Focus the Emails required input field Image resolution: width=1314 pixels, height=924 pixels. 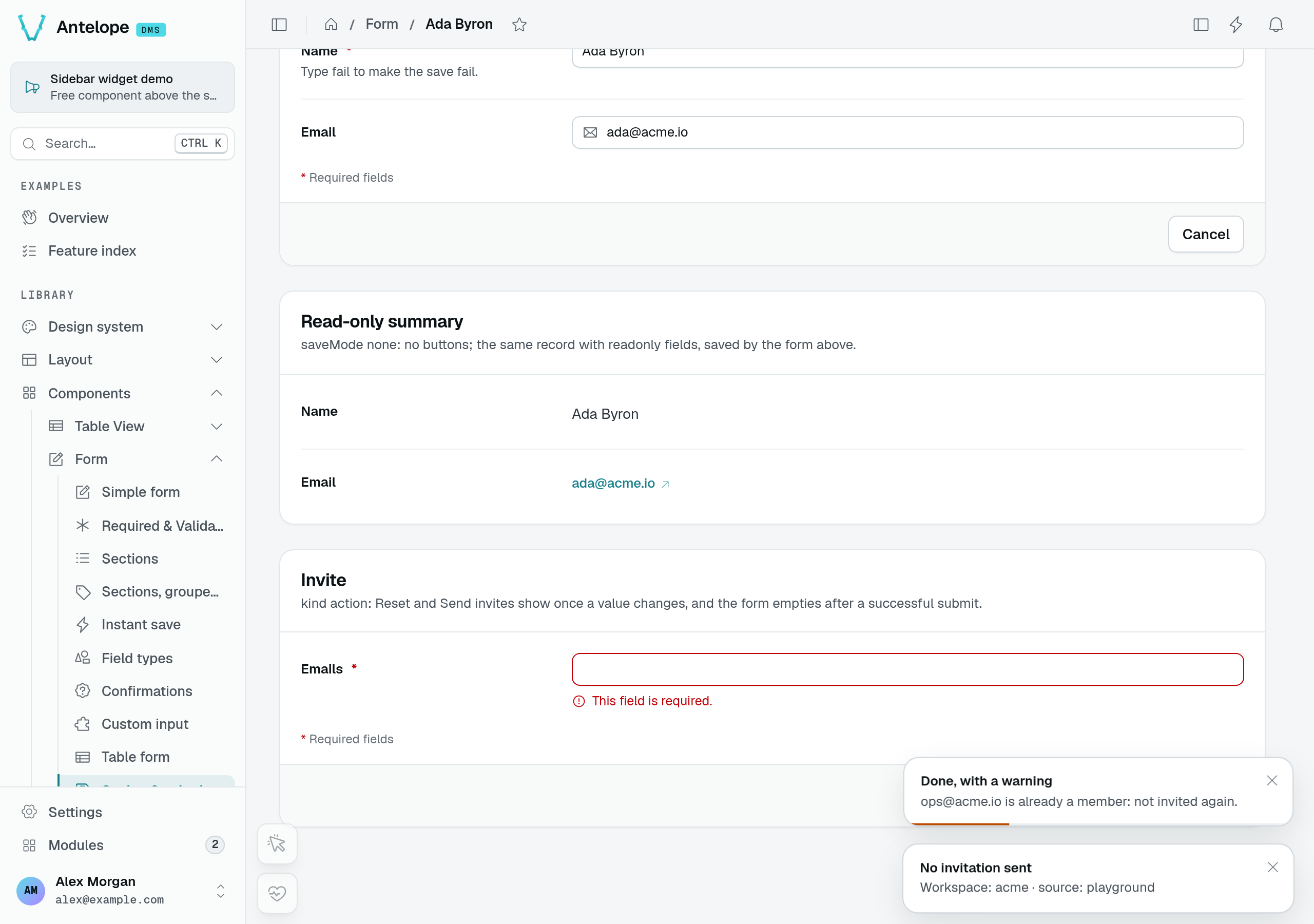[907, 669]
